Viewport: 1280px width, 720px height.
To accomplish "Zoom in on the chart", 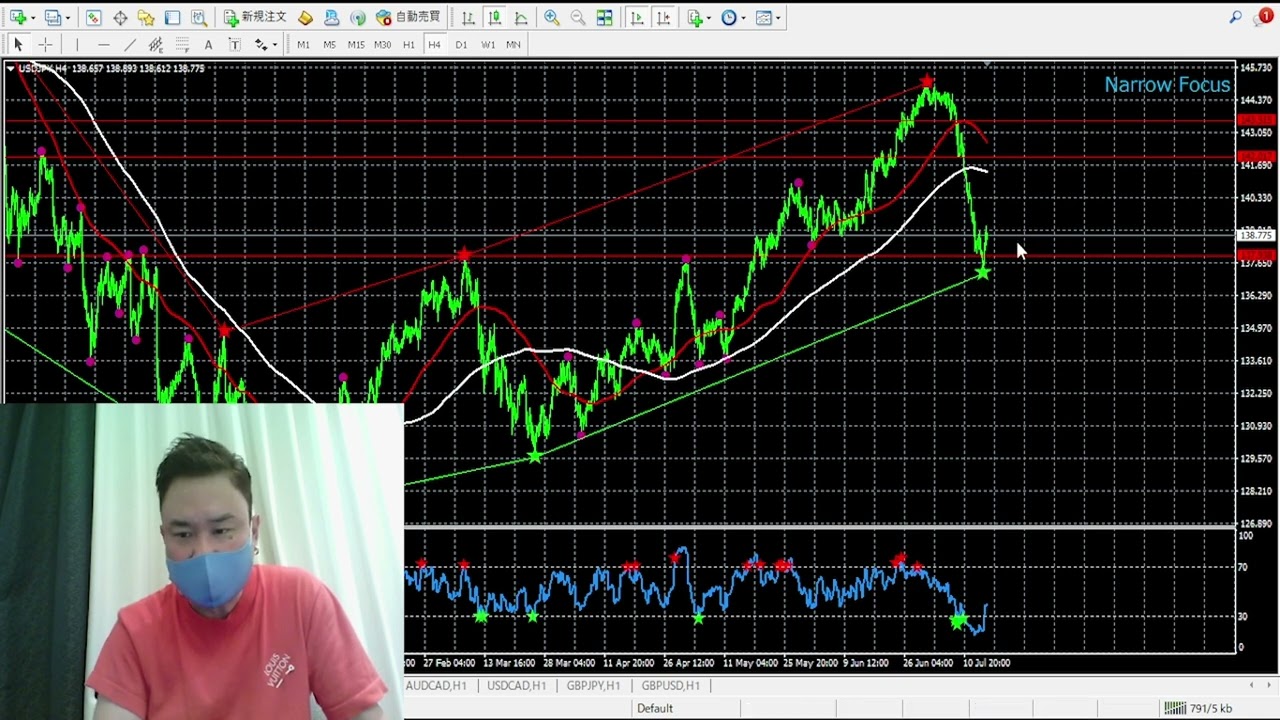I will 551,17.
